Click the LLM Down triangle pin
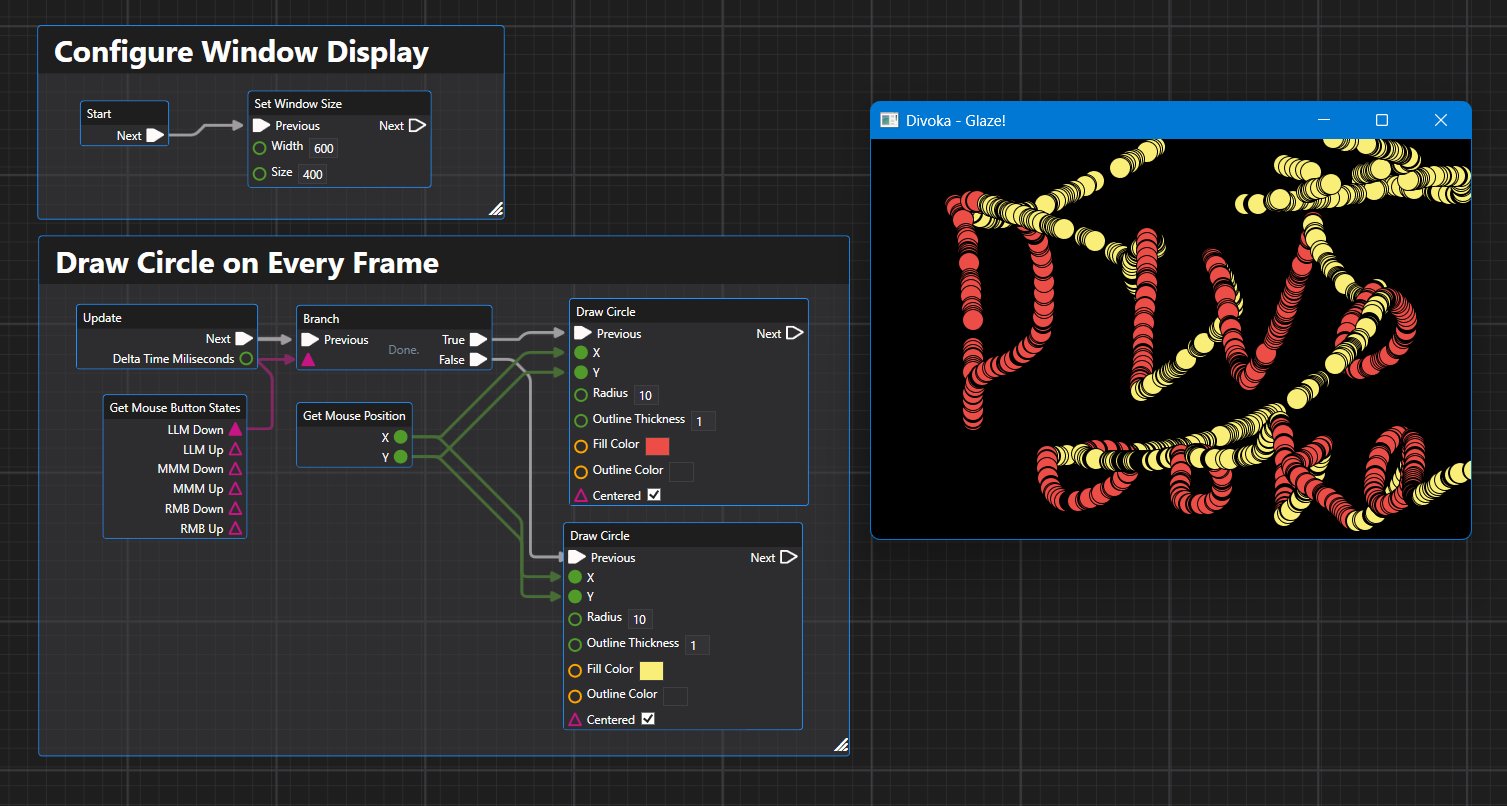The image size is (1507, 806). pyautogui.click(x=235, y=429)
